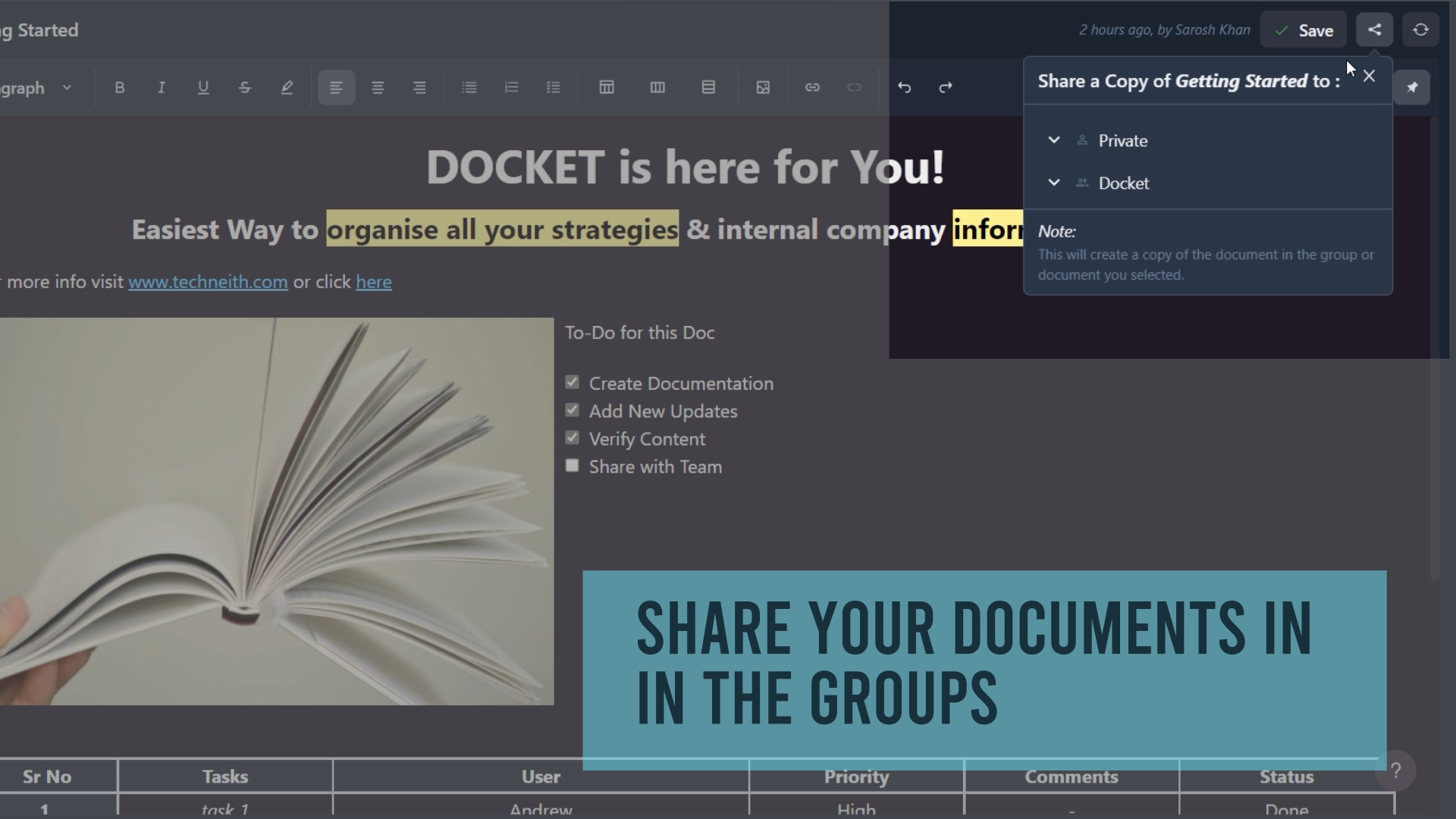The height and width of the screenshot is (819, 1456).
Task: Close the Share a Copy popup
Action: tap(1369, 76)
